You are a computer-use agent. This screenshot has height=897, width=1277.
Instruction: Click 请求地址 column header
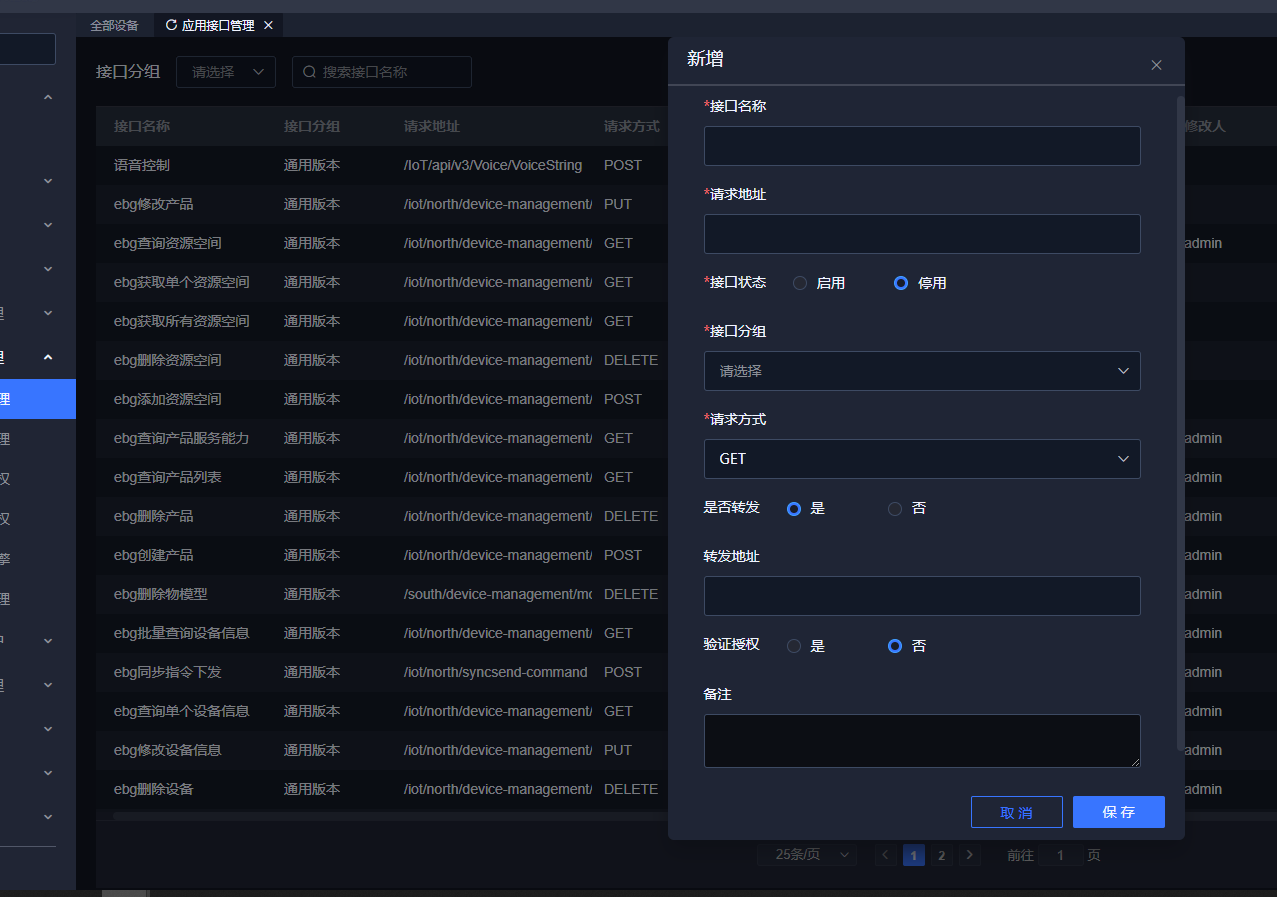tap(432, 127)
